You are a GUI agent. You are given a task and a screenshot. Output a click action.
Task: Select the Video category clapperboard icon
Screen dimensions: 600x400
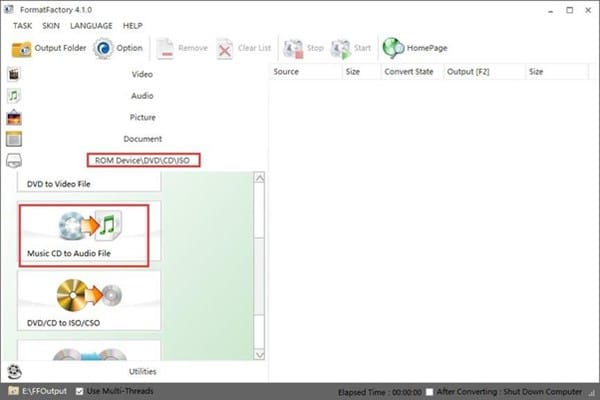pyautogui.click(x=14, y=74)
